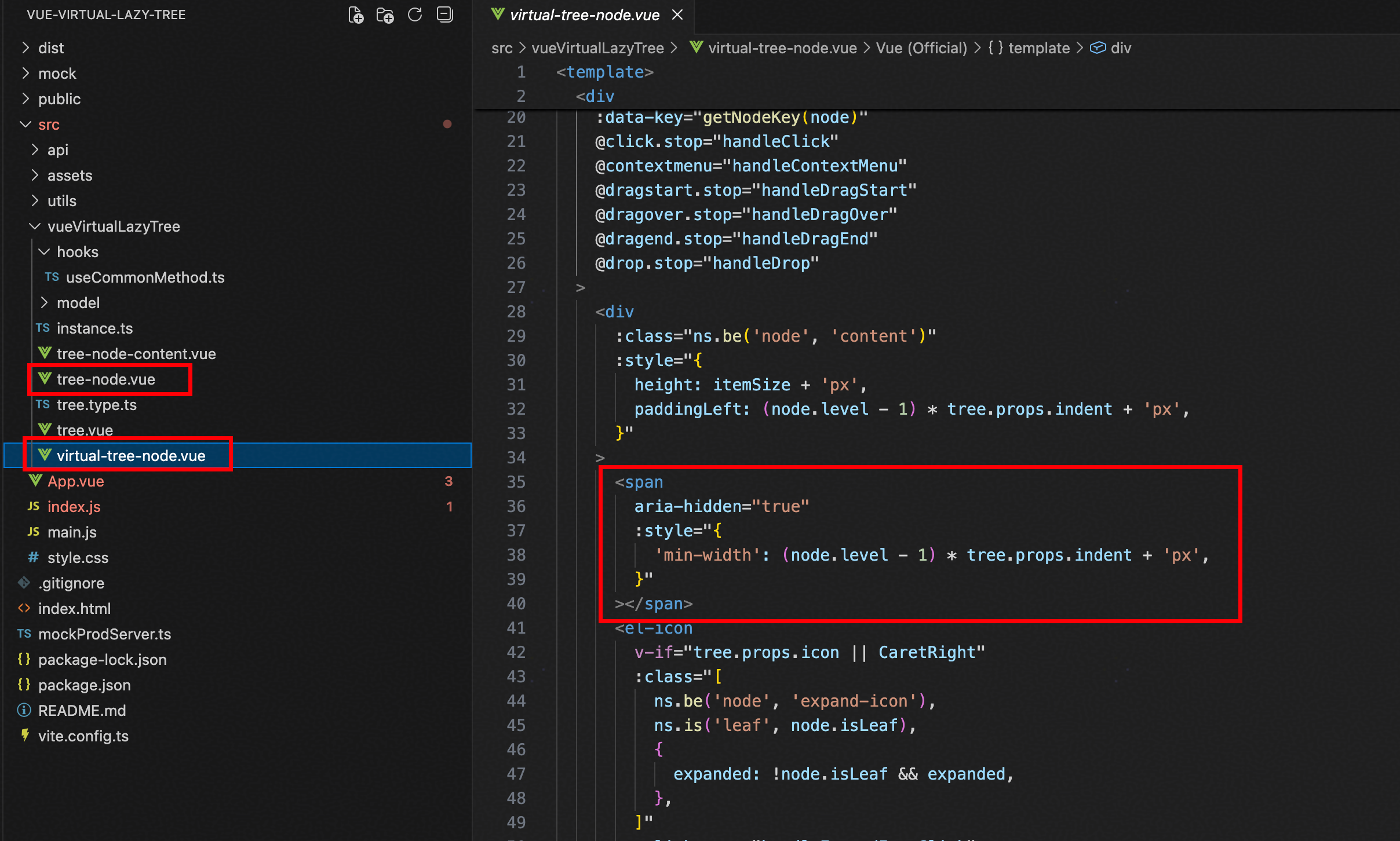Collapse all folders in explorer
The height and width of the screenshot is (841, 1400).
pos(445,15)
